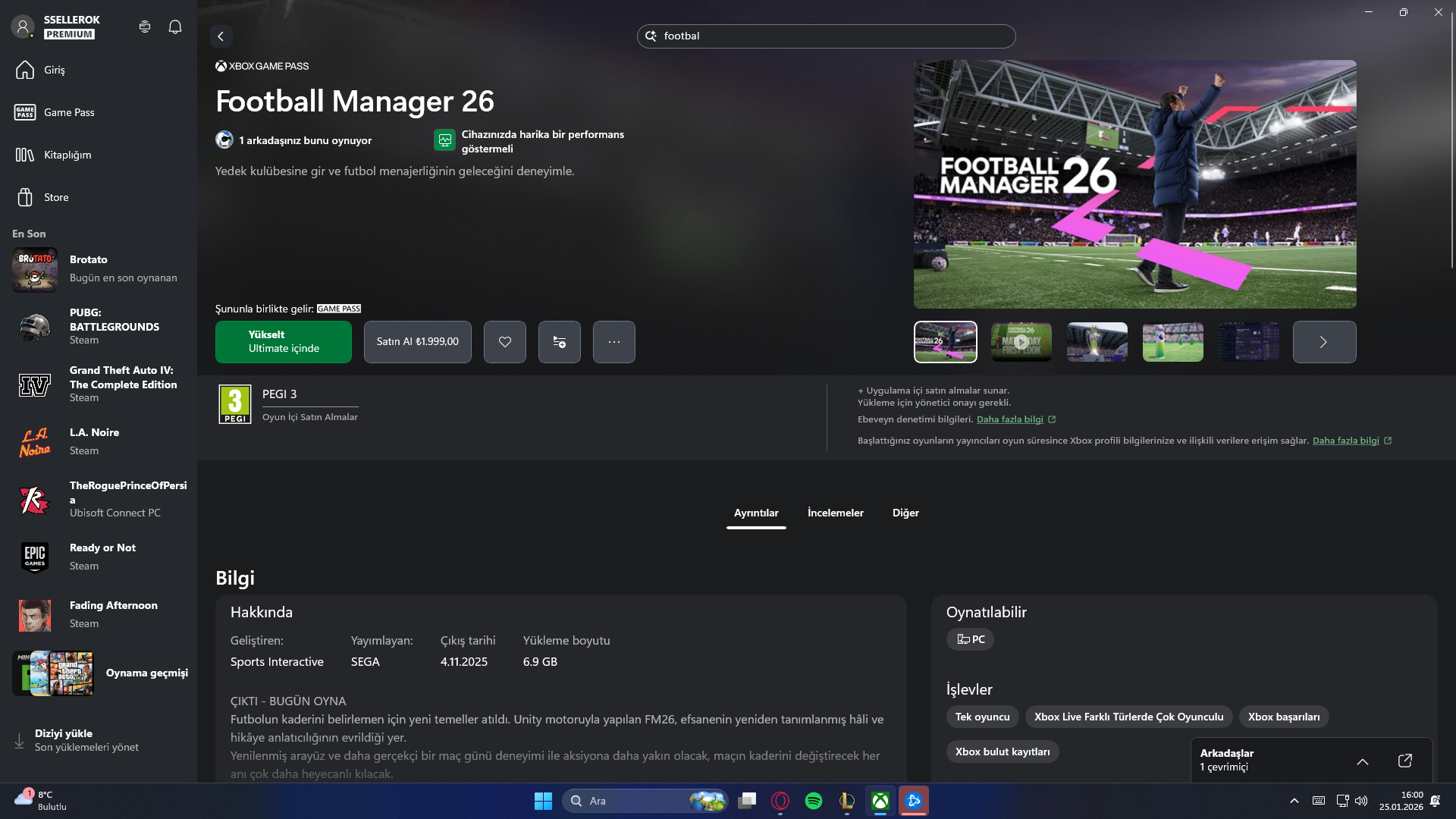Switch to the İncelemeler tab
1456x819 pixels.
[836, 513]
